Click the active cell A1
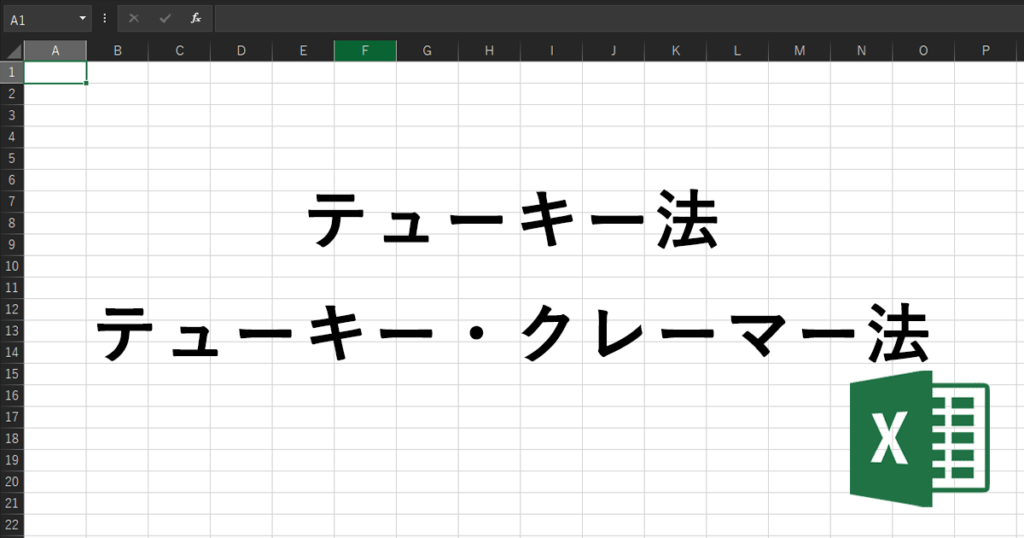Viewport: 1024px width, 538px height. (55, 73)
